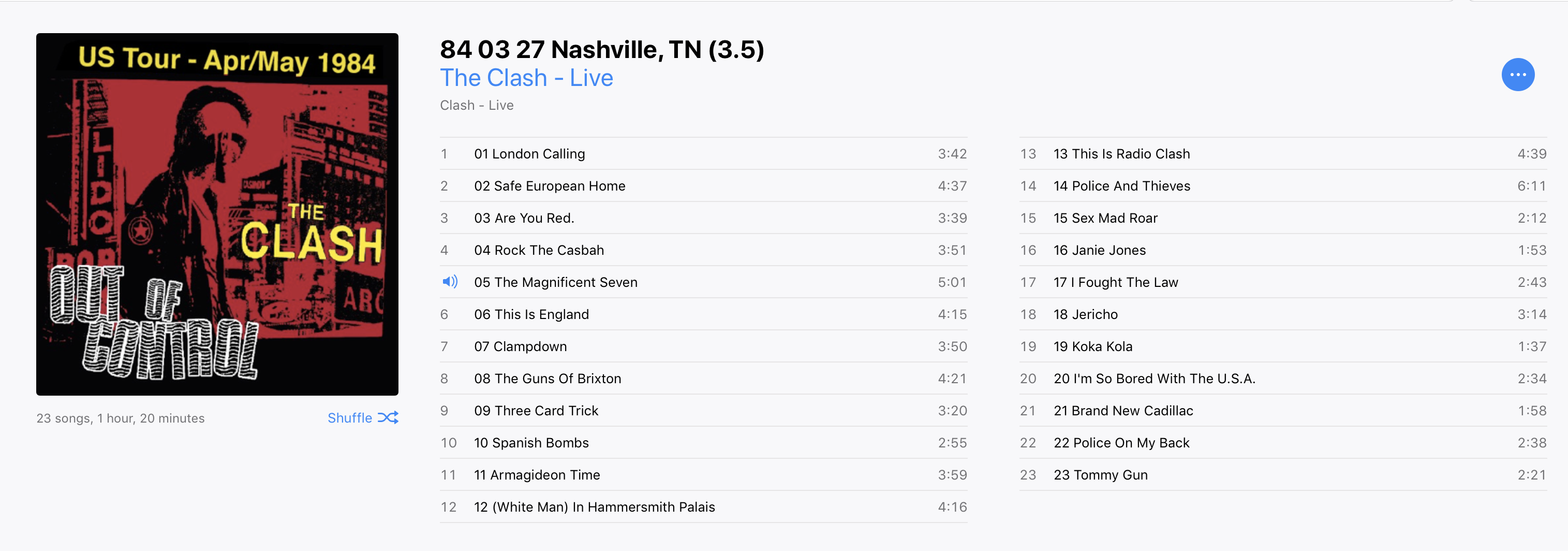Select 23 Tommy Gun track
The height and width of the screenshot is (551, 1568).
1283,475
